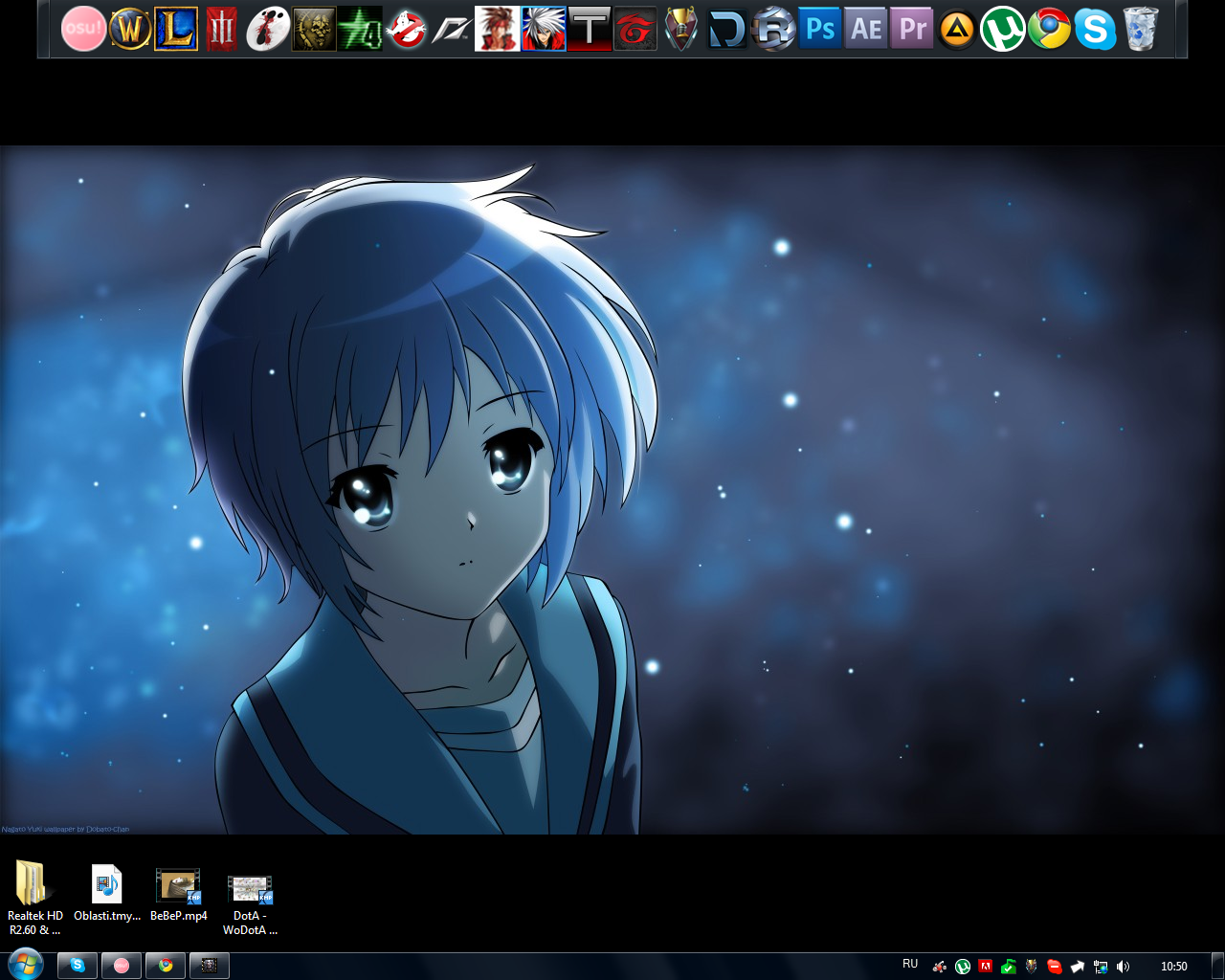Switch the RU keyboard language
This screenshot has height=980, width=1225.
tap(910, 964)
